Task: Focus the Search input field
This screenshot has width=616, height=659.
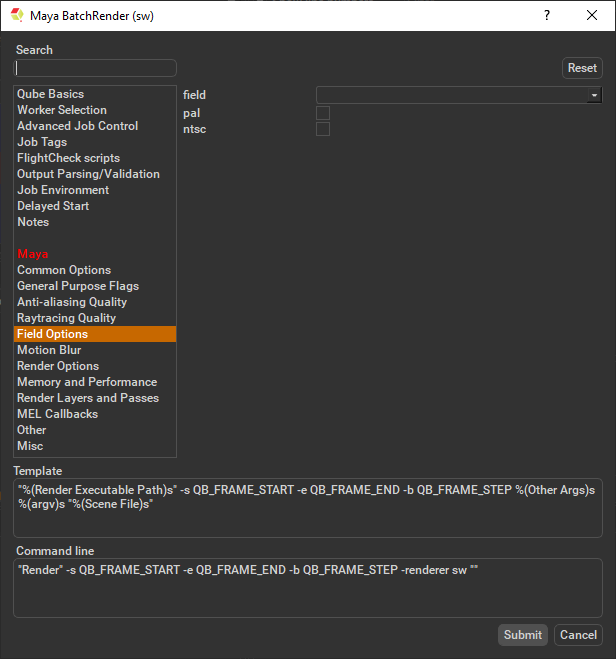Action: (x=95, y=68)
